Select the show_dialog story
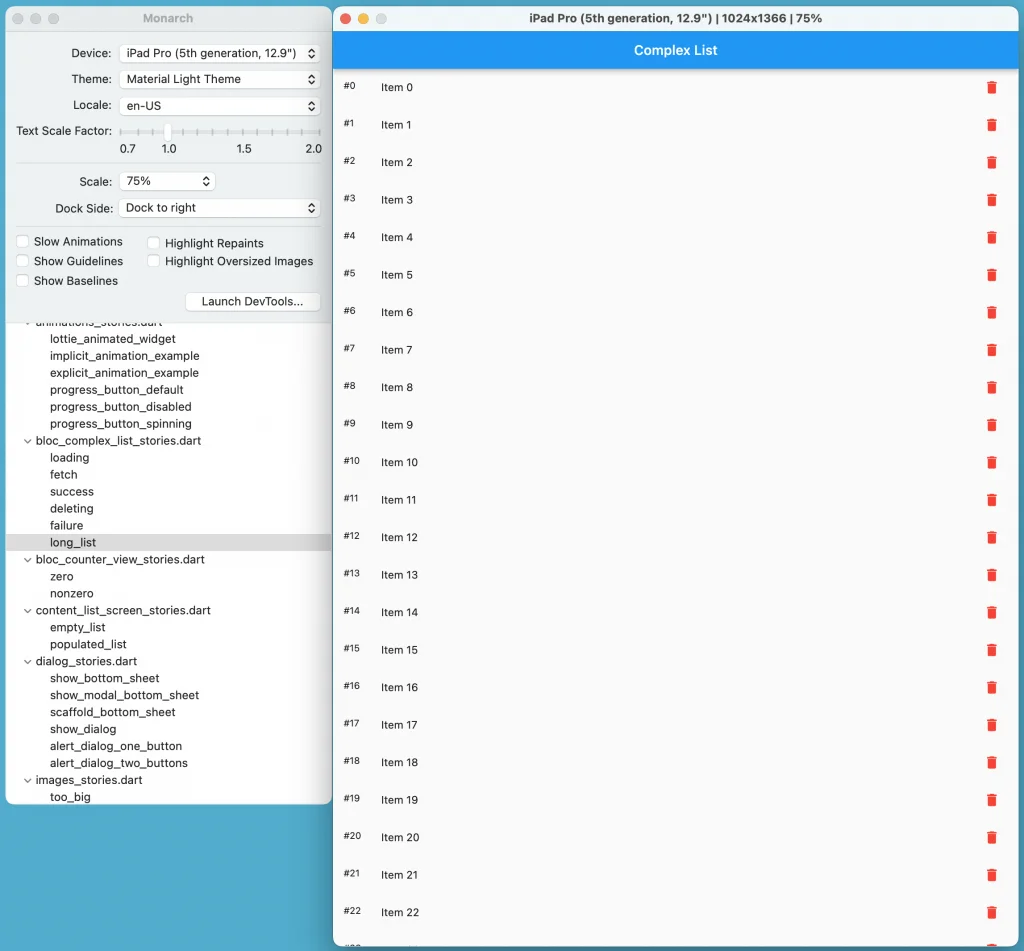1024x951 pixels. (83, 730)
